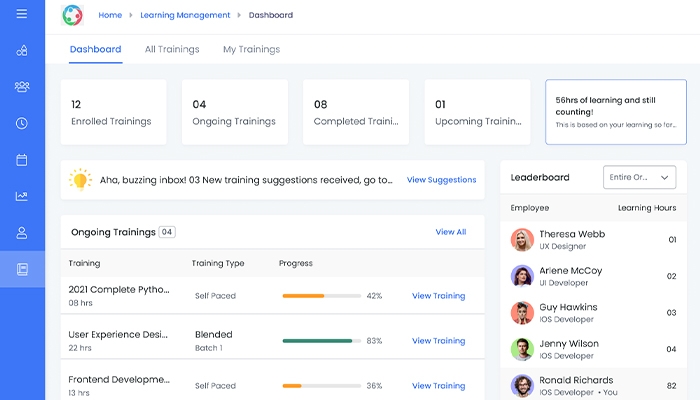Click the View Suggestions link
Viewport: 700px width, 400px height.
pos(441,180)
